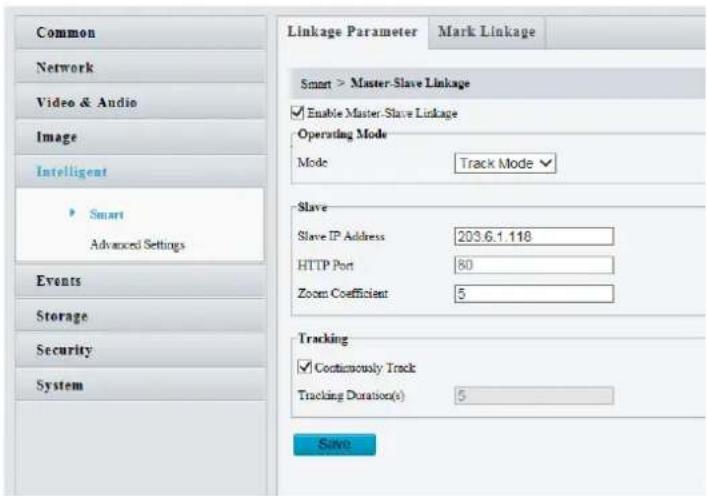This screenshot has height=496, width=707.
Task: Click the Tracking group label
Action: click(323, 339)
